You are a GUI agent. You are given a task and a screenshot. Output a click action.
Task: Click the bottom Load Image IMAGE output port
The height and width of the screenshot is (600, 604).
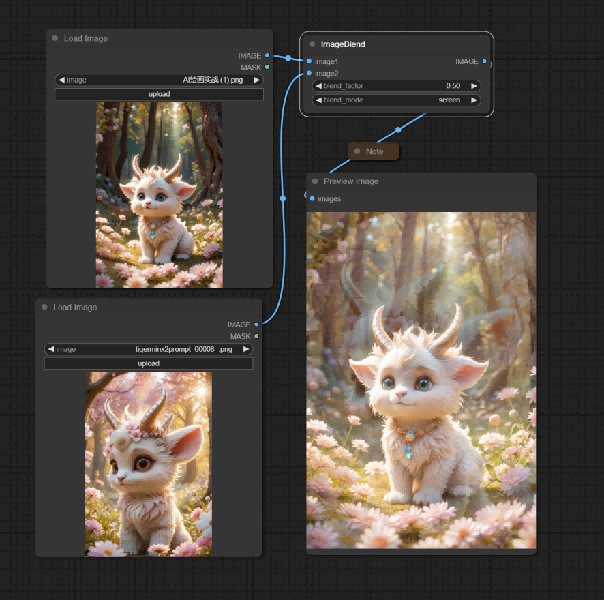[256, 324]
